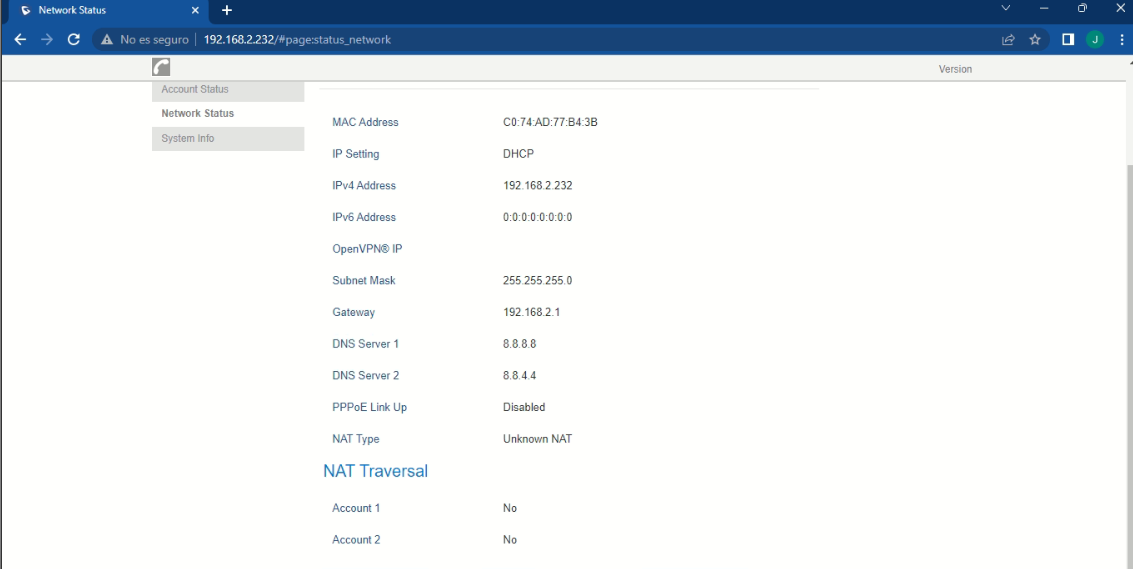The image size is (1133, 569).
Task: Click the 'No es seguro' security warning
Action: pyautogui.click(x=145, y=40)
